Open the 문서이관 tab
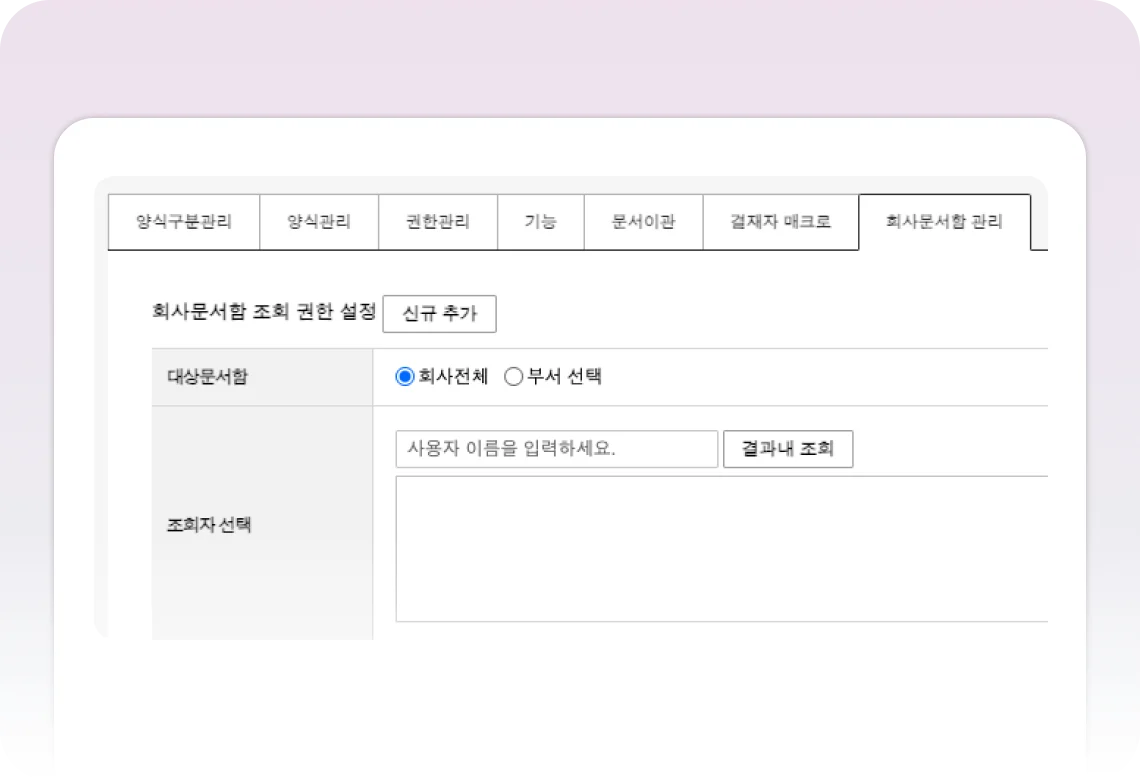Viewport: 1140px width, 780px height. pyautogui.click(x=643, y=222)
